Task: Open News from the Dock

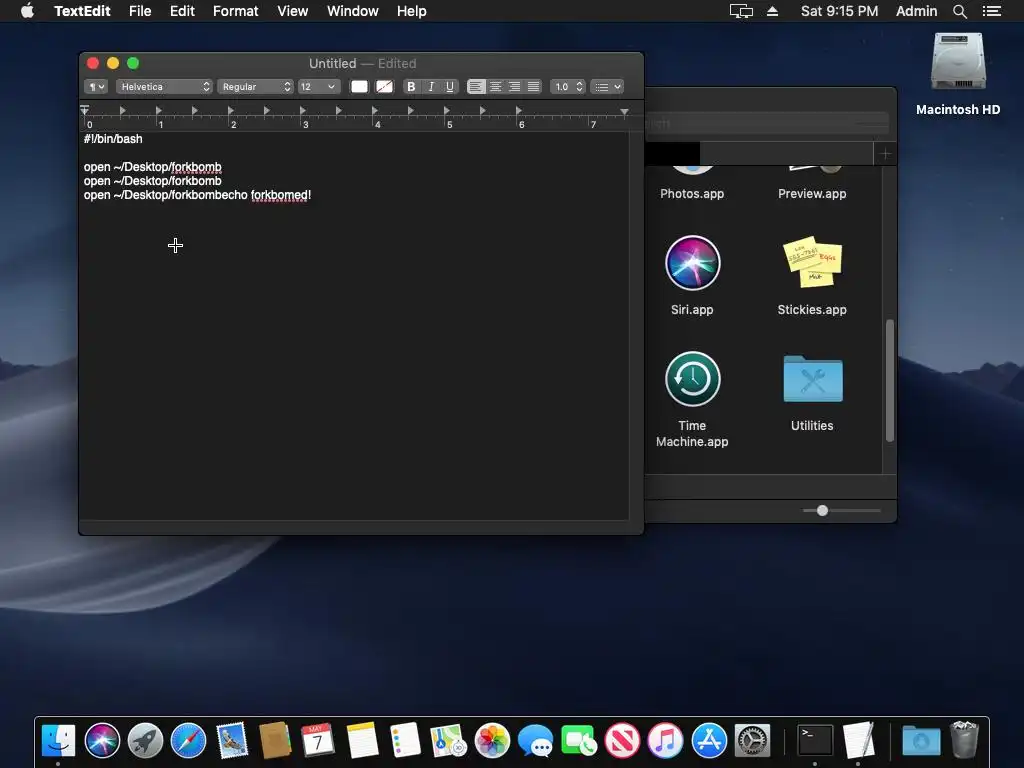Action: coord(622,741)
